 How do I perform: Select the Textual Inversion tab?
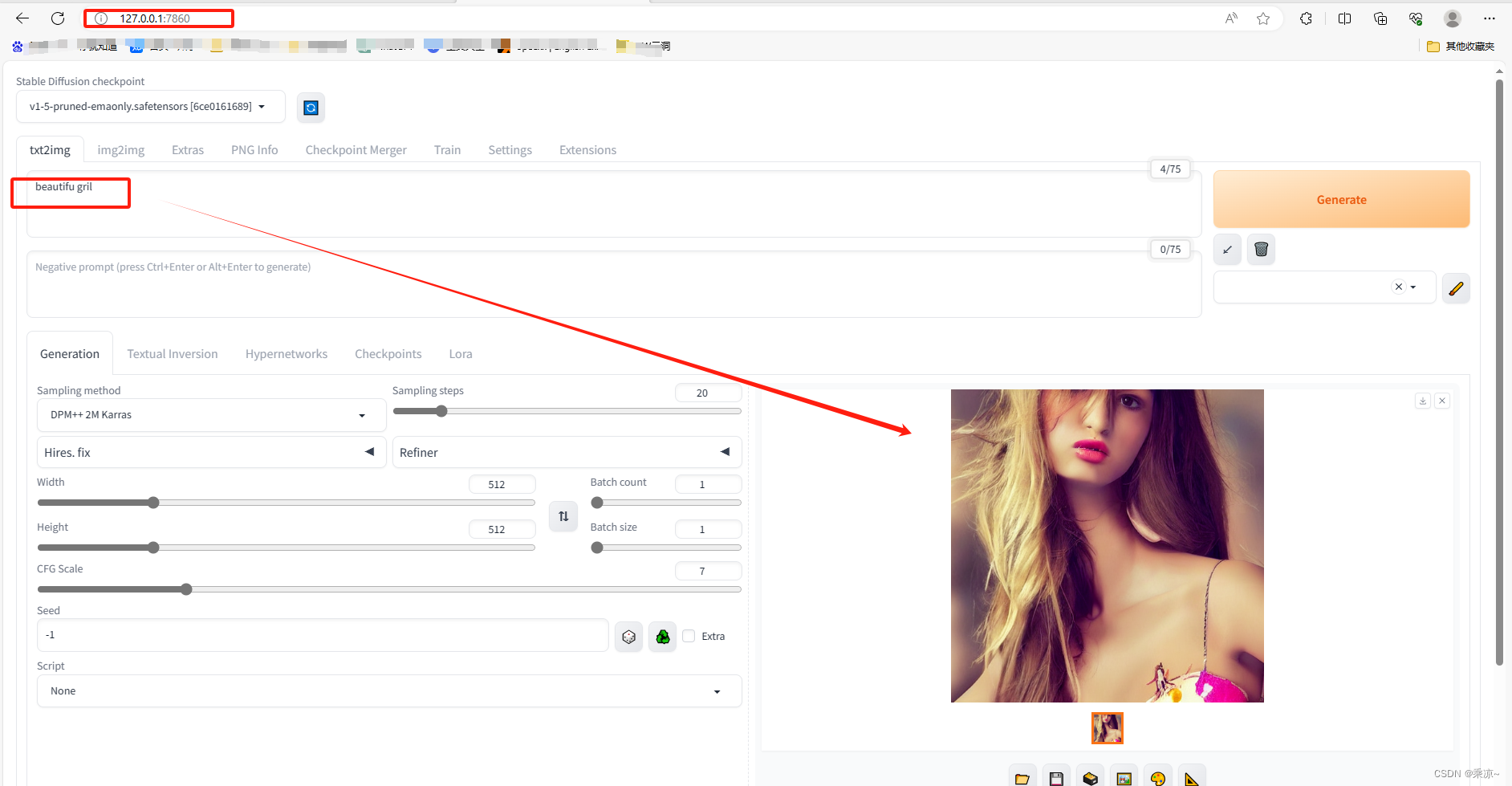[x=172, y=354]
